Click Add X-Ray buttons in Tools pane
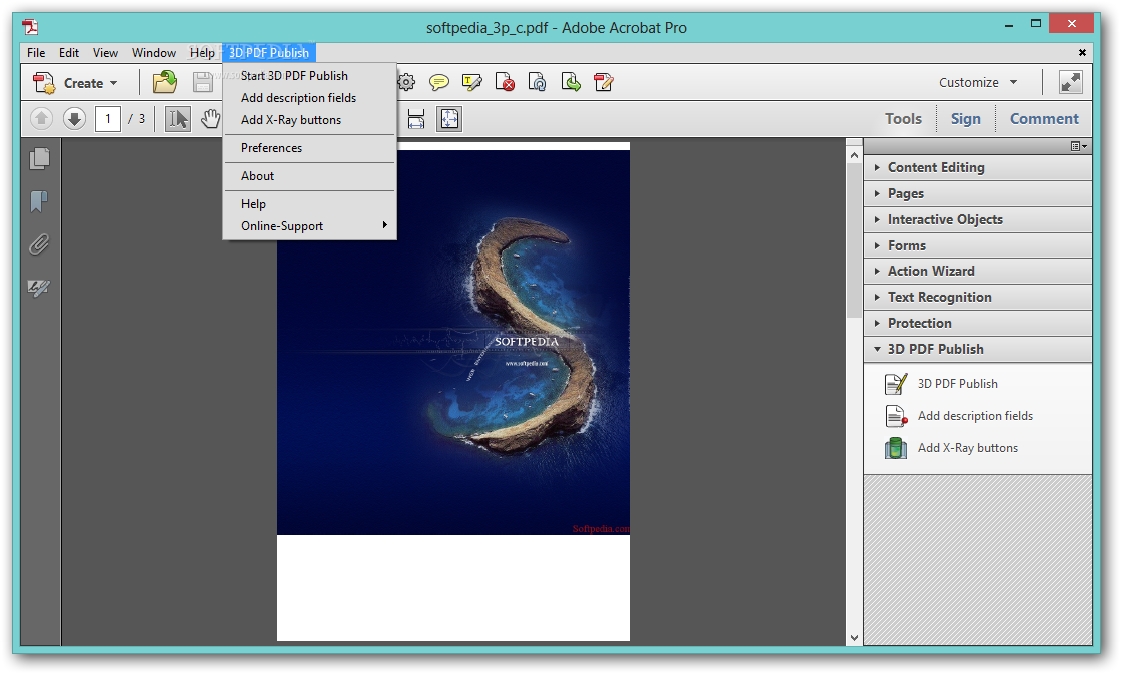1121x674 pixels. tap(967, 448)
